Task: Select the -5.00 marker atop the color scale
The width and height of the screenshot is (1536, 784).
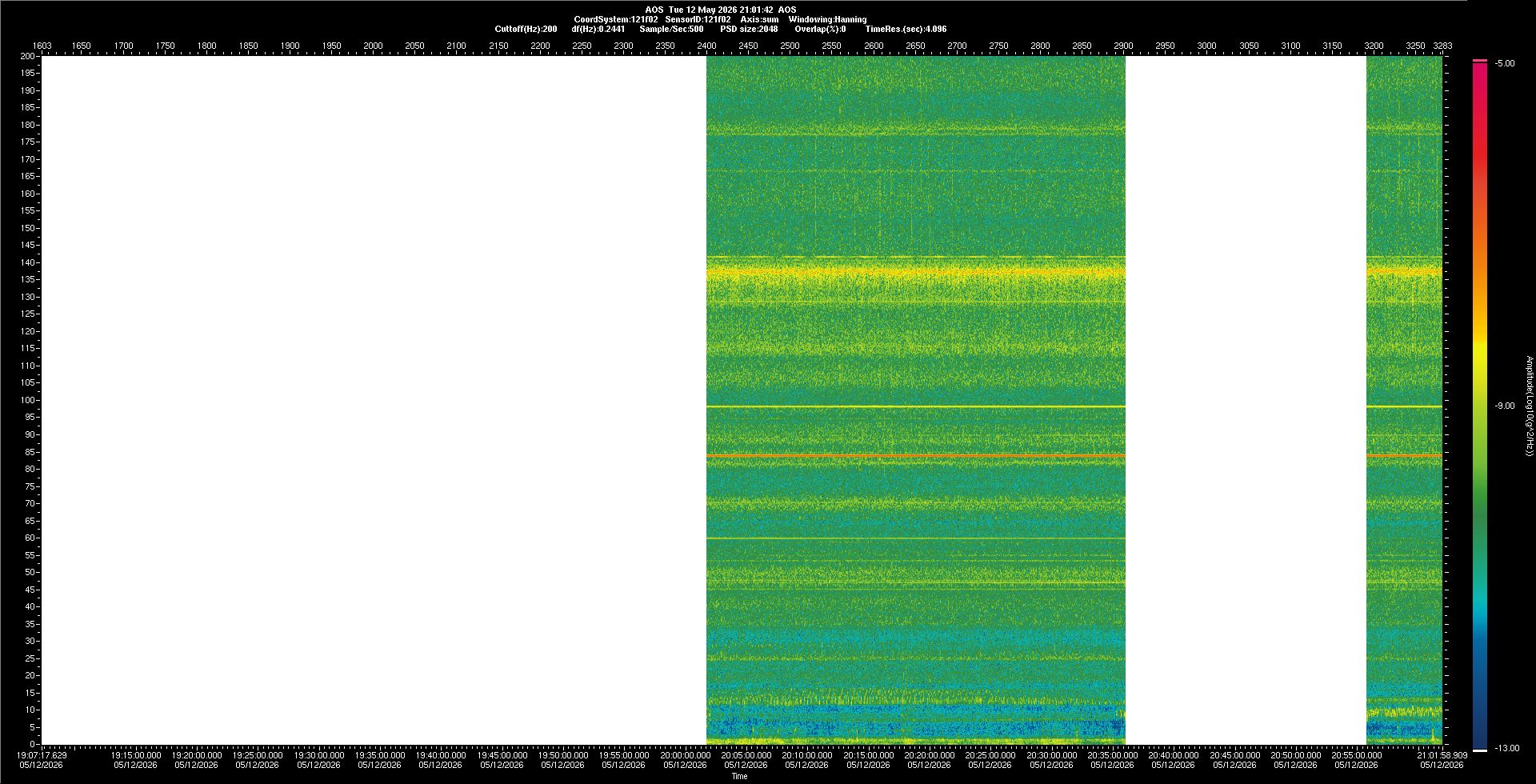Action: point(1505,63)
